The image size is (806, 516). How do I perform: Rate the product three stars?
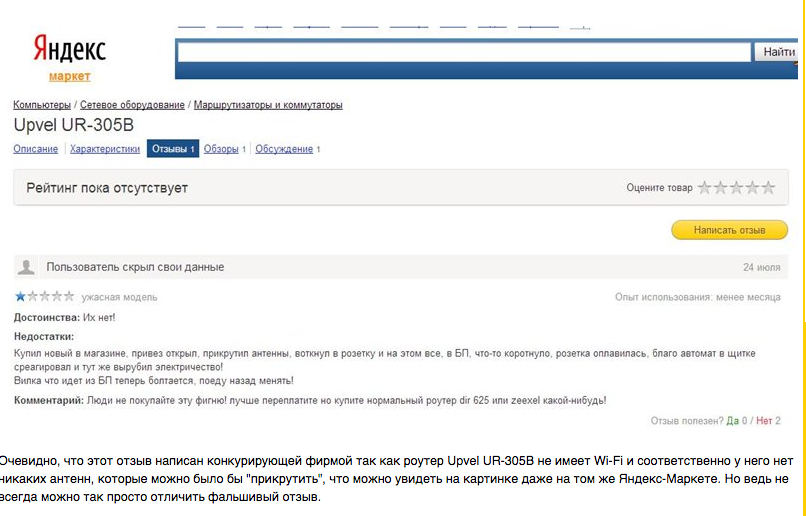(736, 188)
